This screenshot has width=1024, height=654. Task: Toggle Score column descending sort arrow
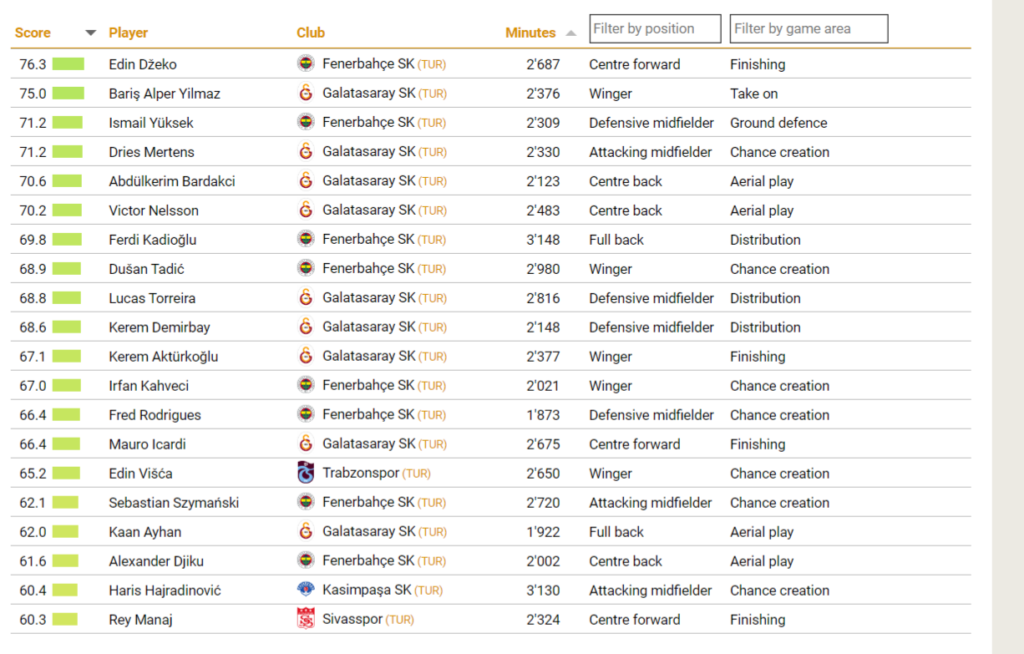[x=91, y=33]
